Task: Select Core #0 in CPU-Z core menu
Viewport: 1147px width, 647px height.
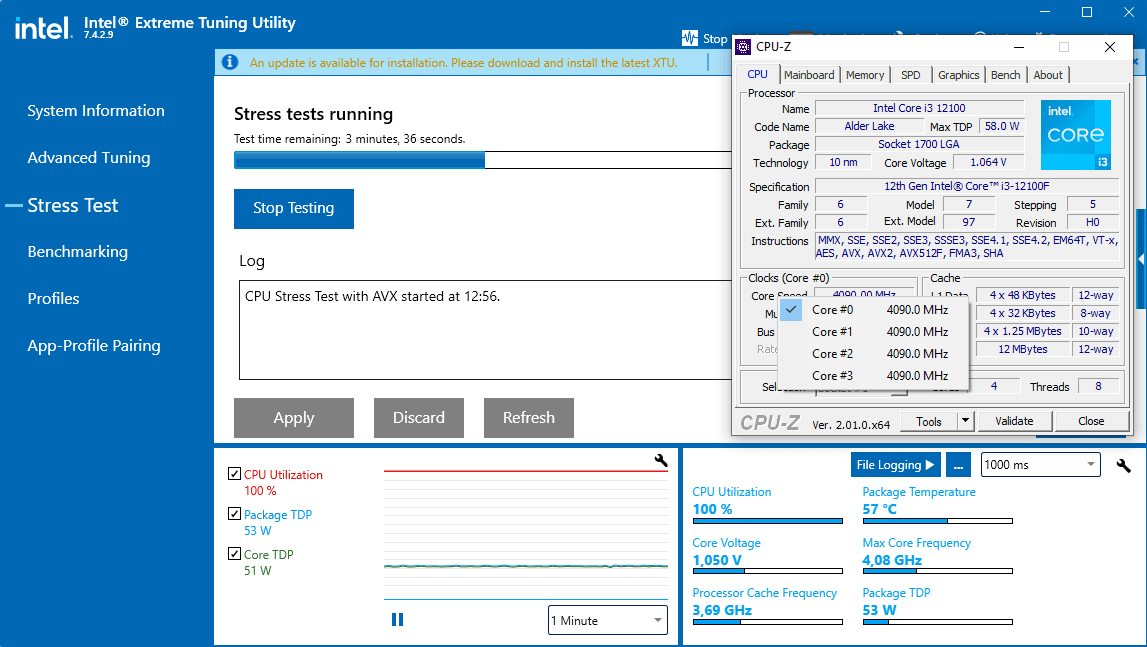Action: (x=874, y=310)
